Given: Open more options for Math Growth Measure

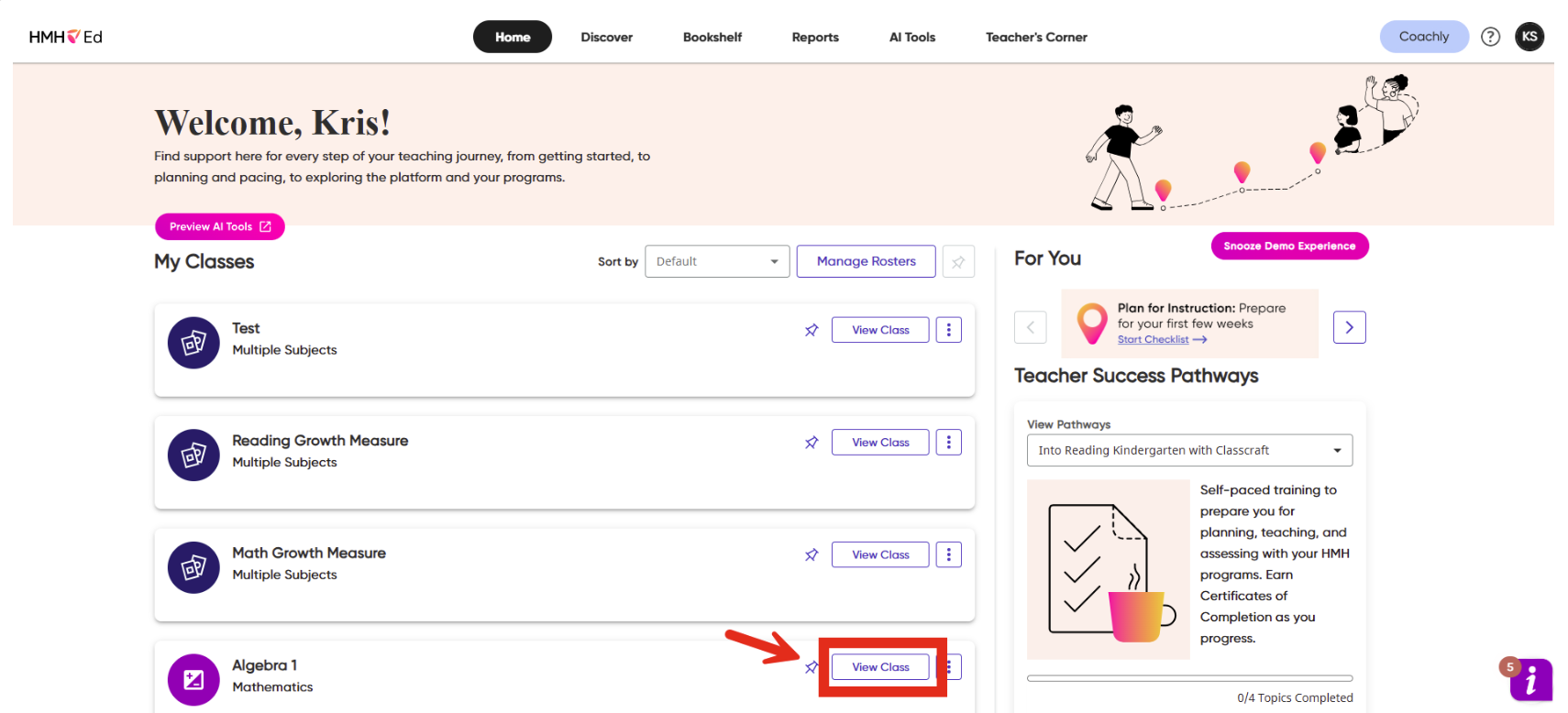Looking at the screenshot, I should pos(949,554).
